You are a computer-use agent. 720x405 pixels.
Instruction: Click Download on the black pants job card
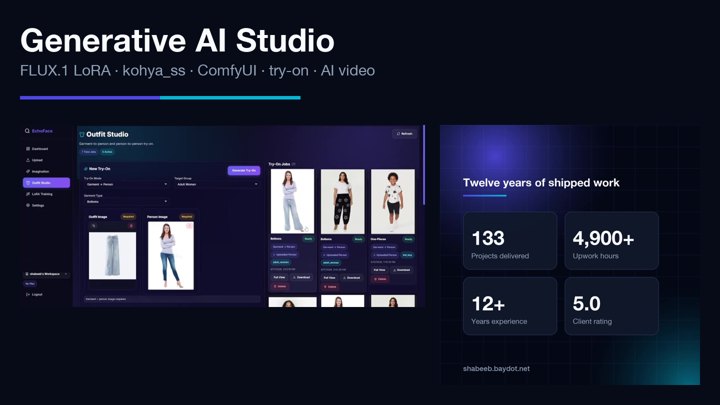351,278
